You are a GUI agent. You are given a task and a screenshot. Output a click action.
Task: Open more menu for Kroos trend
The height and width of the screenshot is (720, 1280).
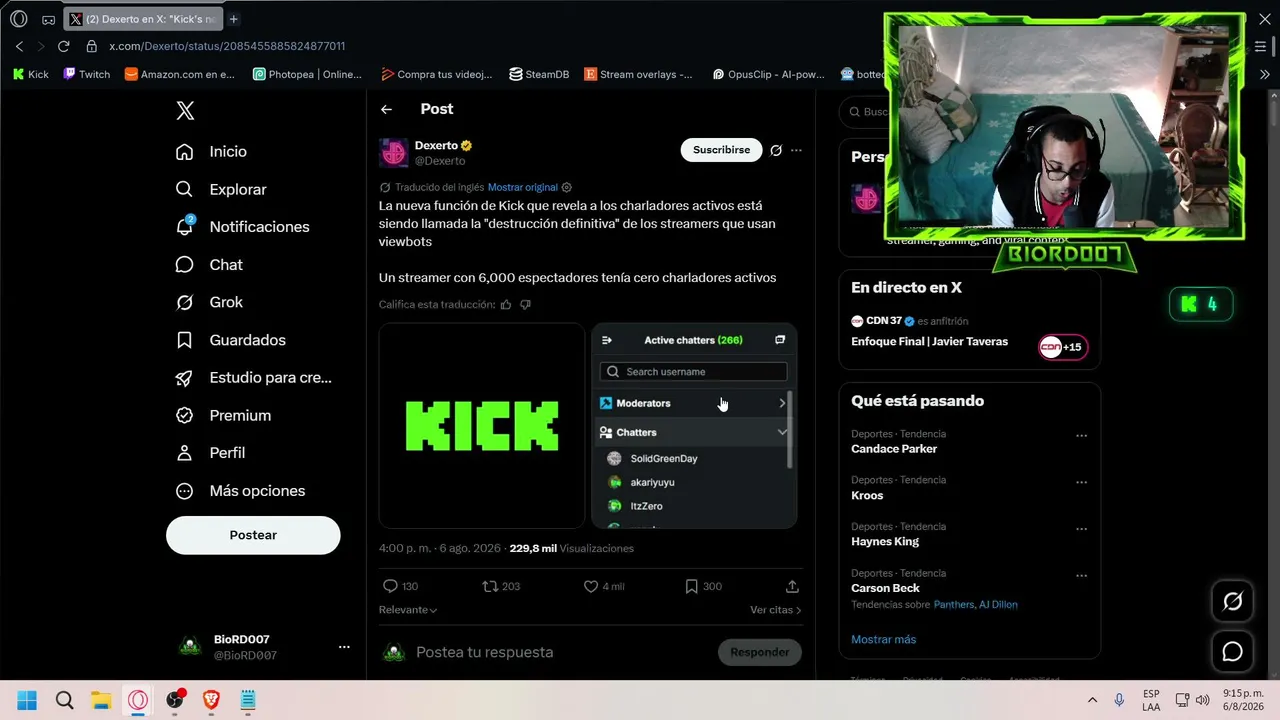click(1081, 482)
